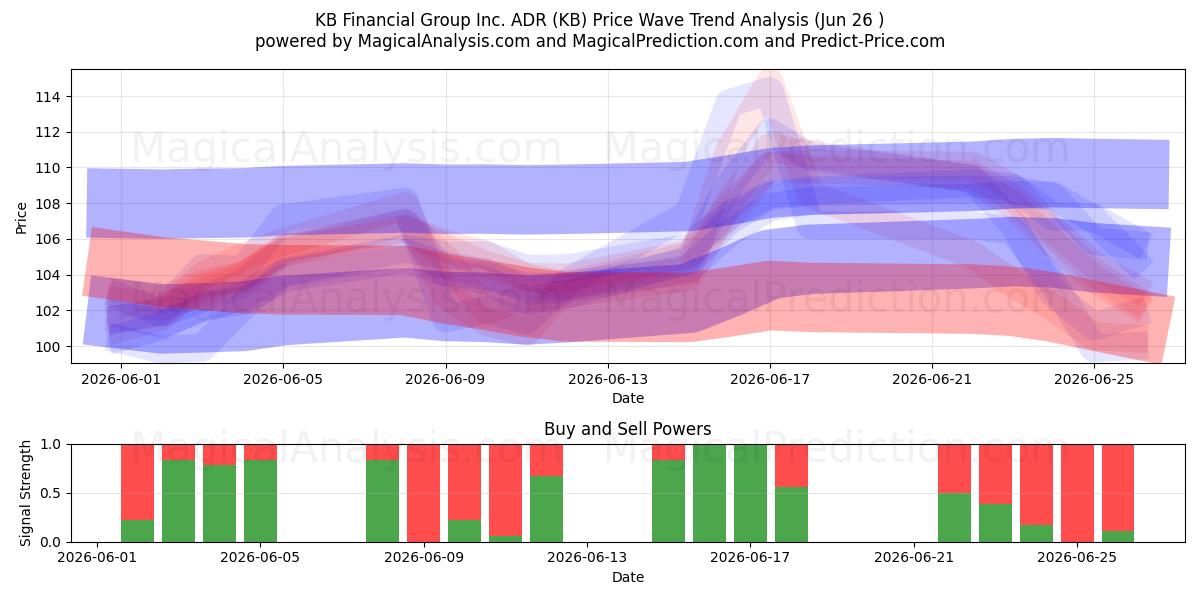This screenshot has width=1200, height=600.
Task: Click the 108 tick on the price axis
Action: tap(47, 204)
